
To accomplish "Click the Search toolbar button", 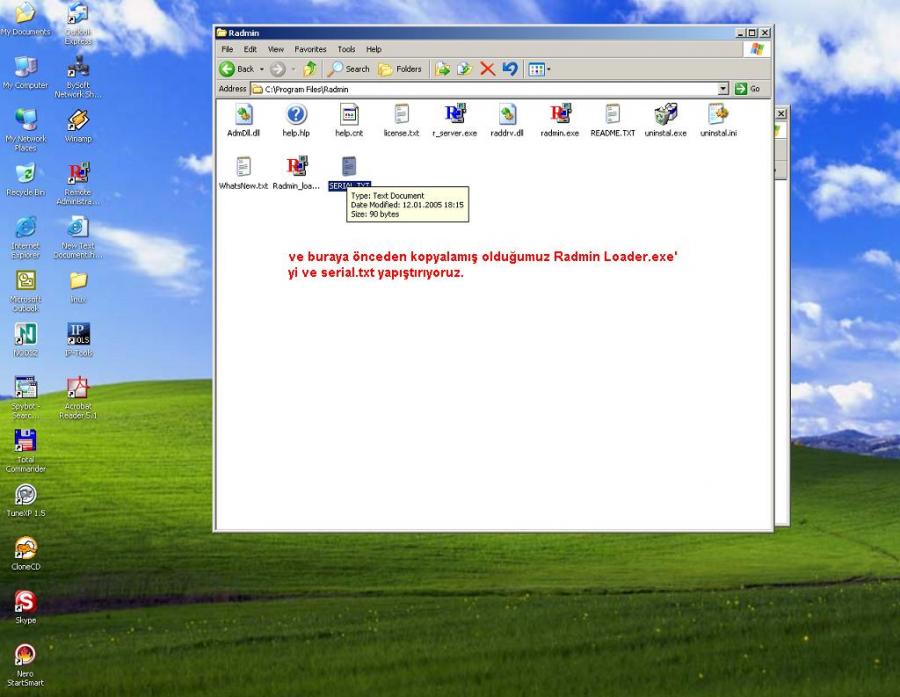I will tap(349, 69).
